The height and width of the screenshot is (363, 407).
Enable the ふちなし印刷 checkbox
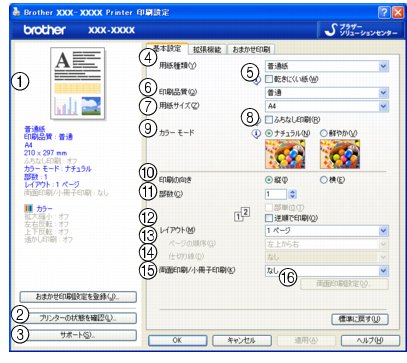[269, 120]
